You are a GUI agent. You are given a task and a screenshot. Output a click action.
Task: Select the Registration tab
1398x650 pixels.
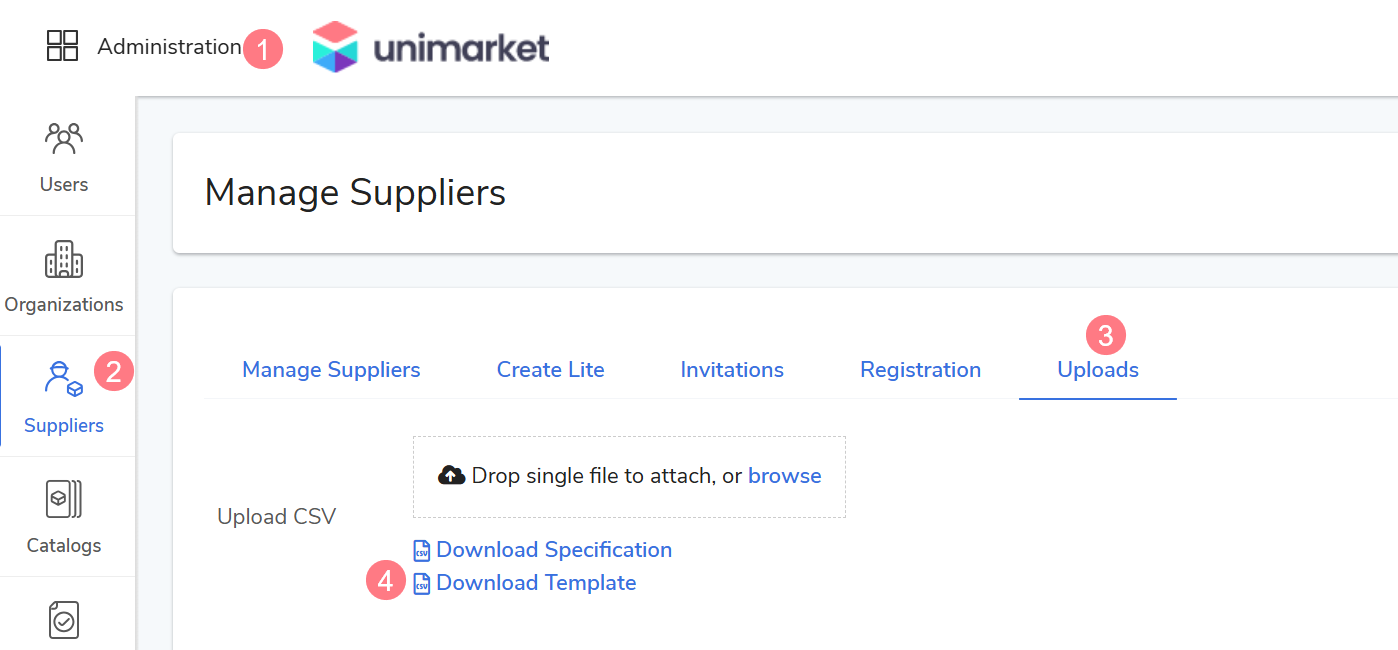coord(920,370)
